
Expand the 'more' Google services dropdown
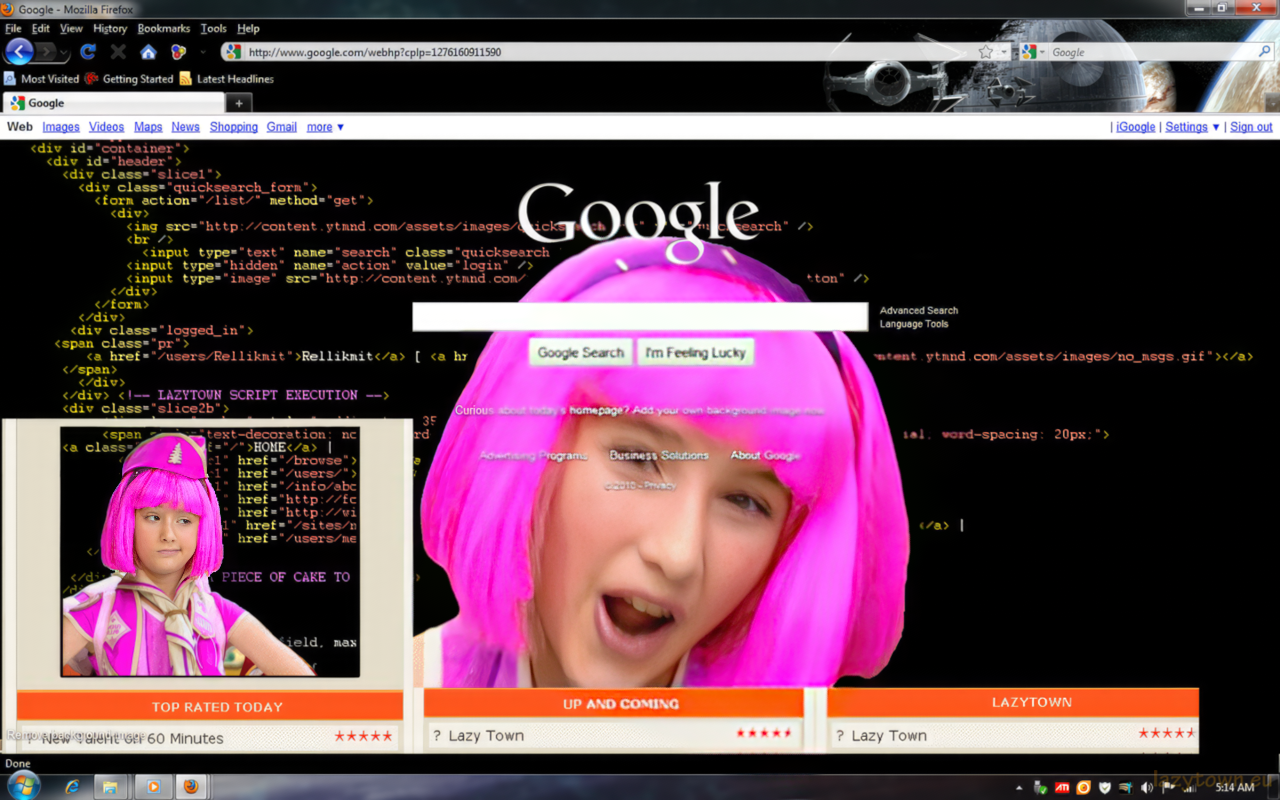tap(325, 127)
